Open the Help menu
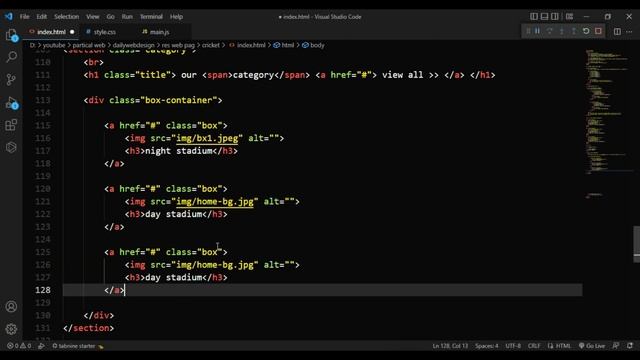 coord(176,17)
